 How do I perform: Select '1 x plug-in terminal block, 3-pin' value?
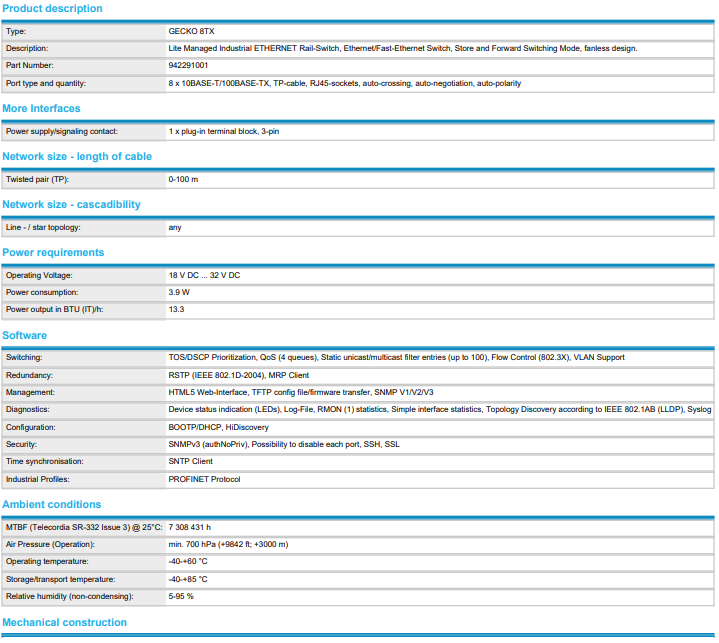(224, 132)
